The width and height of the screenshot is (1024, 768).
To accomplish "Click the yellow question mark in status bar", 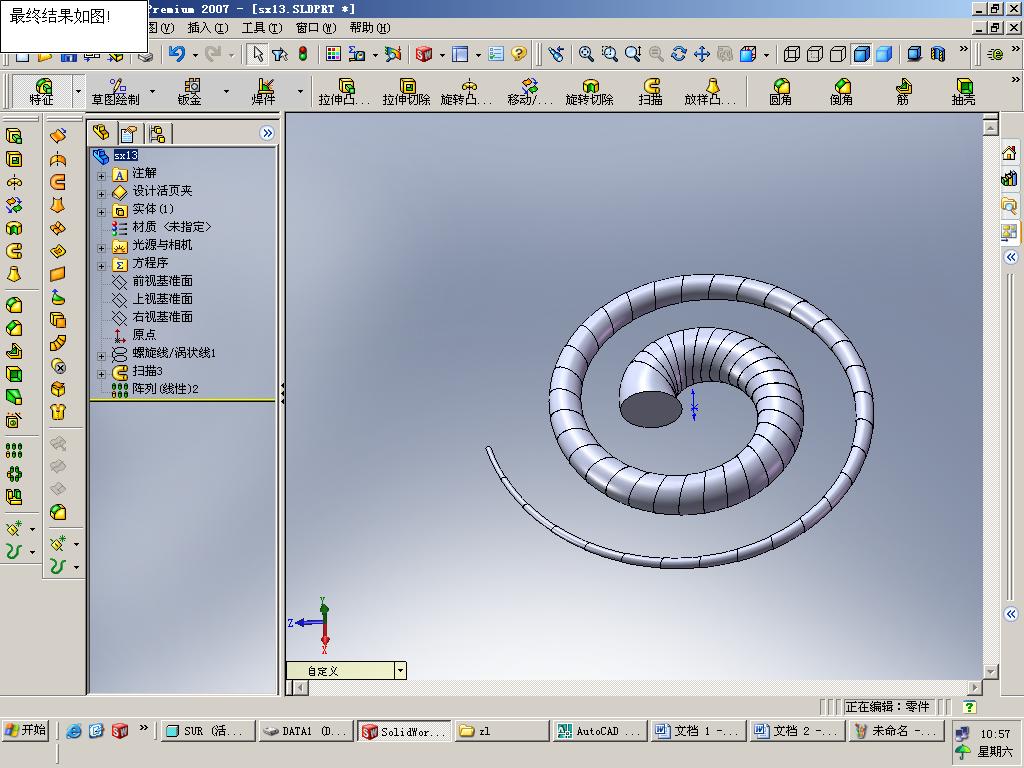I will point(970,707).
